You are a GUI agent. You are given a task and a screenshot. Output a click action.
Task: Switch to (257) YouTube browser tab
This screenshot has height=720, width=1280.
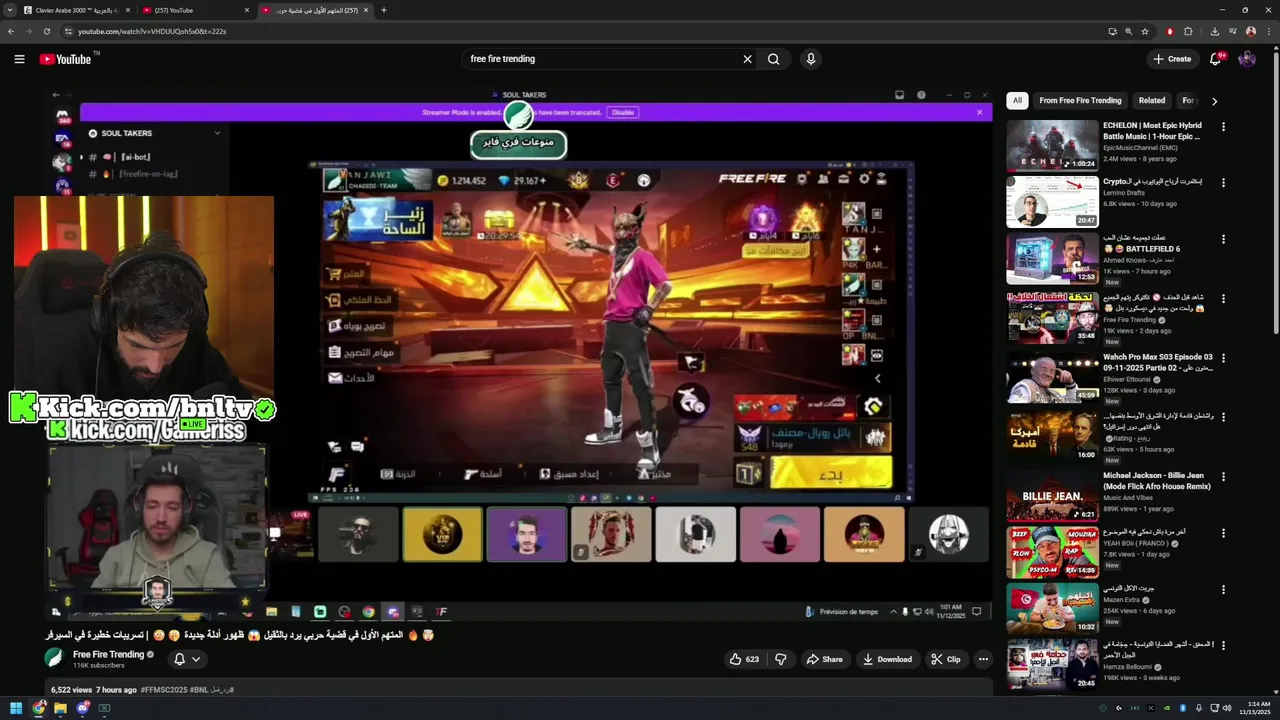click(197, 10)
